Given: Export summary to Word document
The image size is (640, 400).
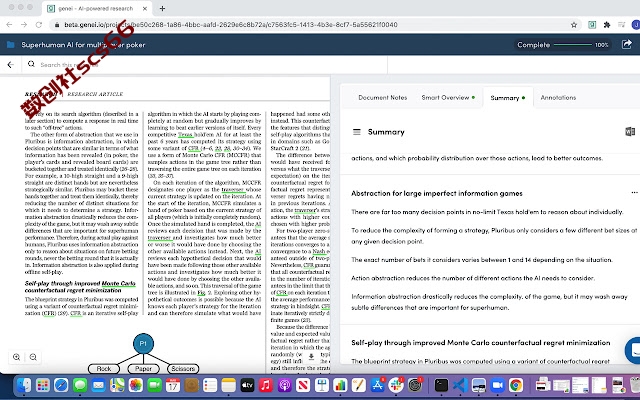Looking at the screenshot, I should click(x=630, y=131).
